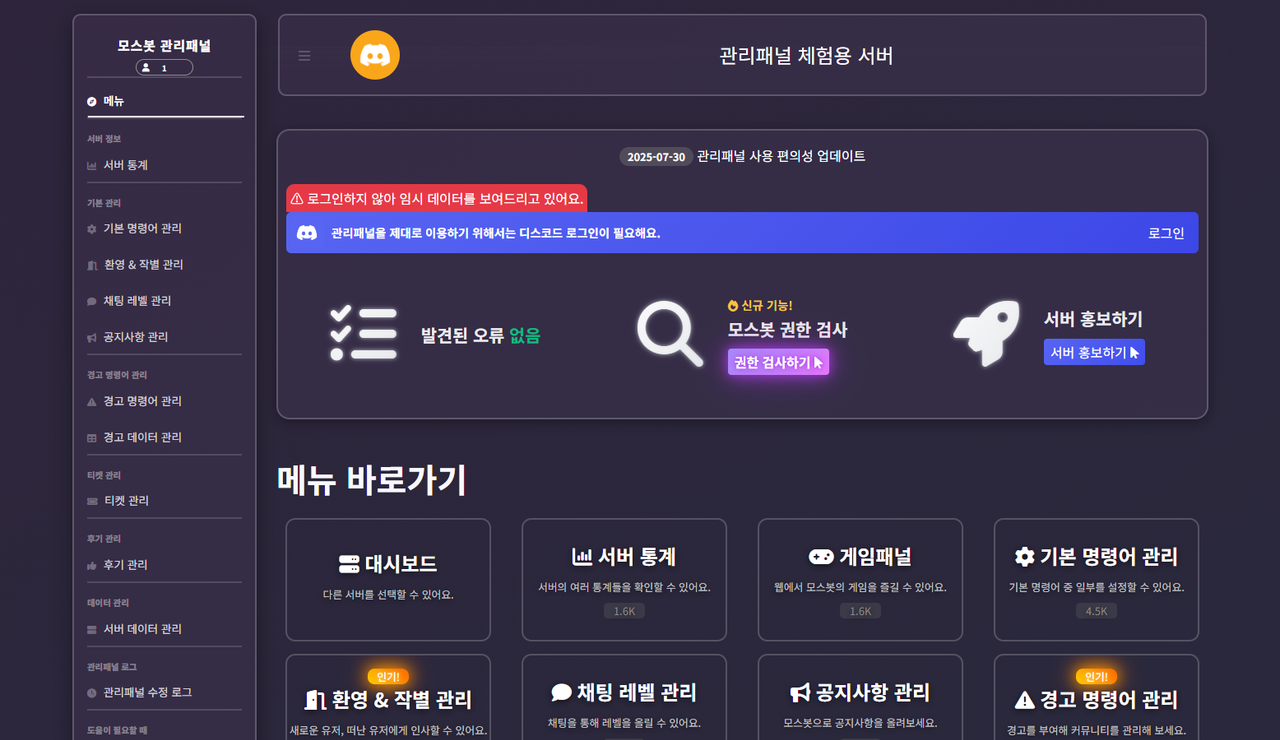Click the 메뉴 바로가기 heading
1280x740 pixels.
[372, 480]
